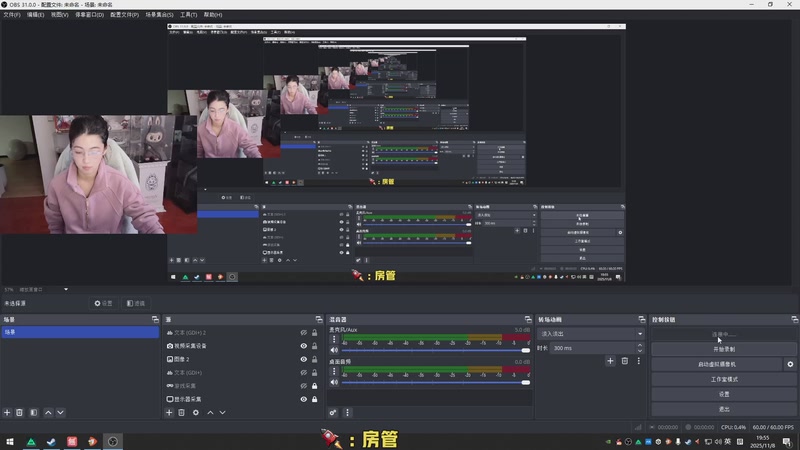Open 设置 in controls panel
Viewport: 800px width, 450px height.
pyautogui.click(x=723, y=394)
